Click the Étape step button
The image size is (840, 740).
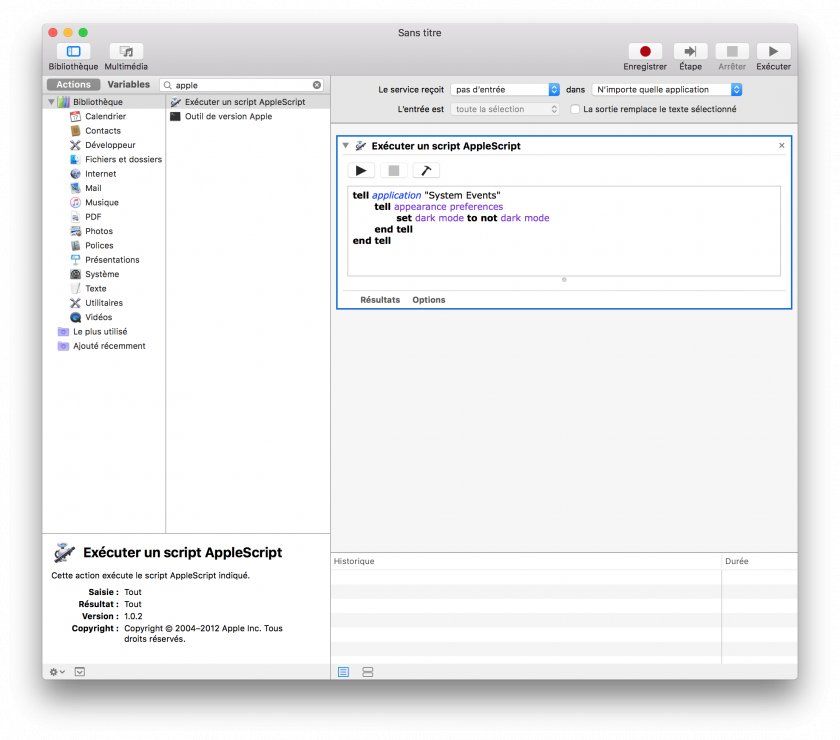(690, 51)
